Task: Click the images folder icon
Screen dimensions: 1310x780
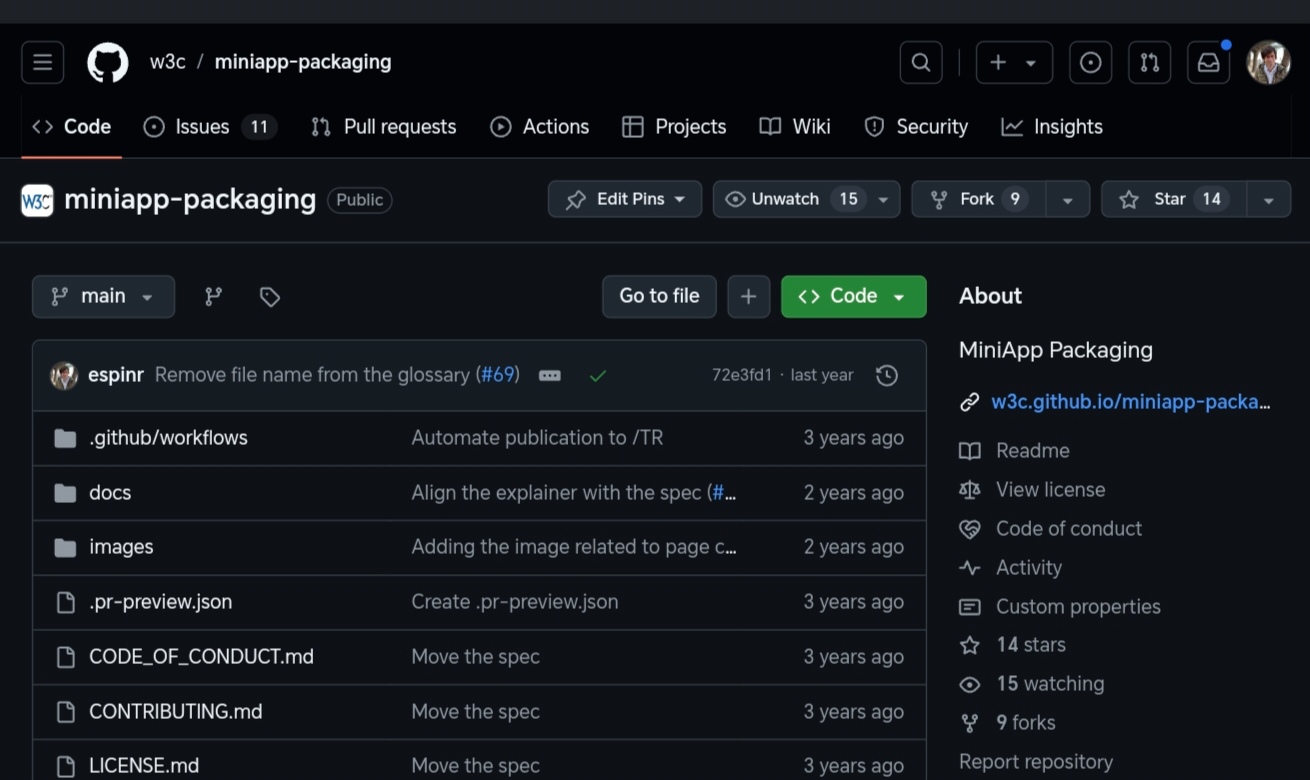Action: 65,547
